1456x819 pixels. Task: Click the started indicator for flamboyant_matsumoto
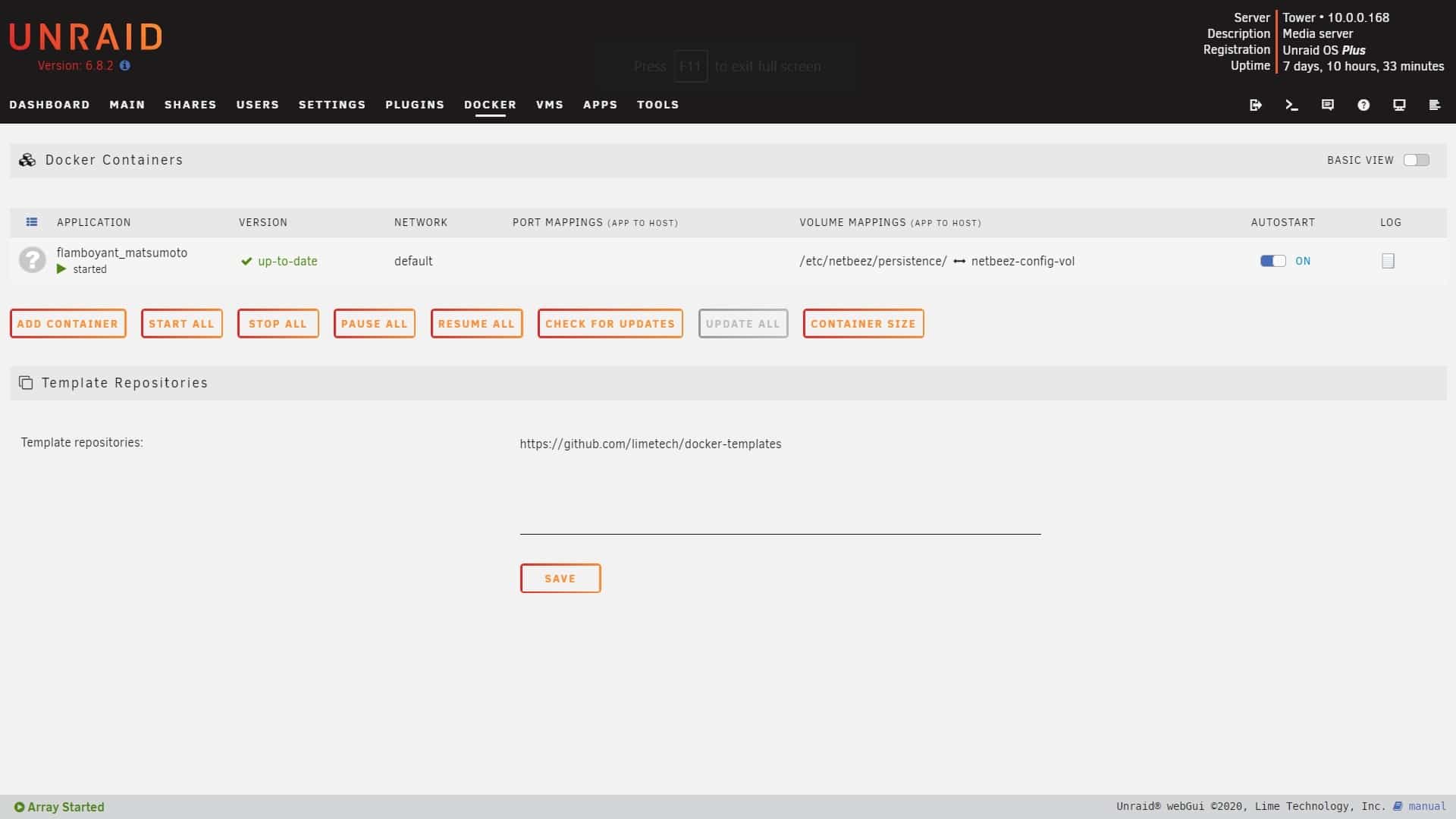coord(61,269)
